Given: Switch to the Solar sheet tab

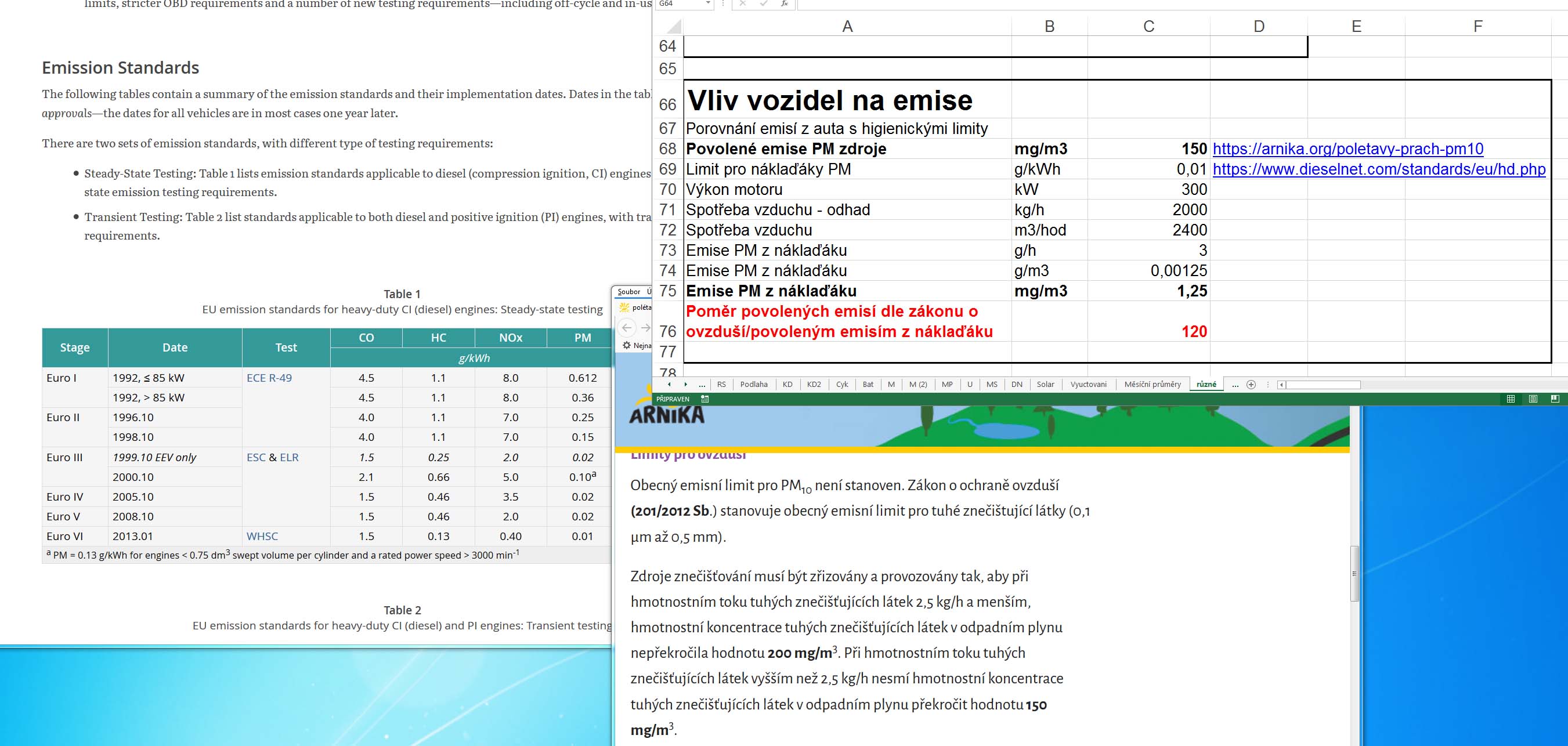Looking at the screenshot, I should [x=1045, y=385].
